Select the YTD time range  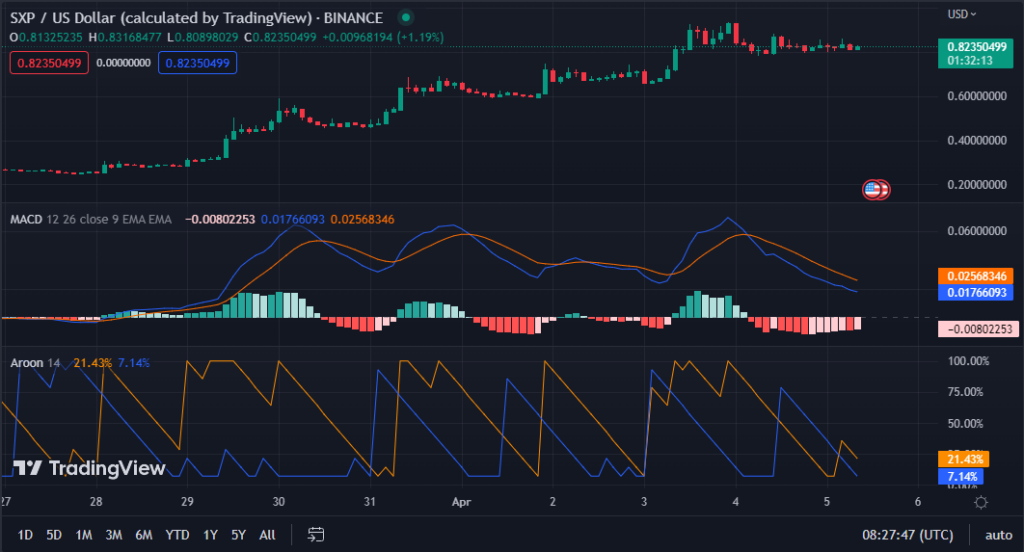[177, 535]
